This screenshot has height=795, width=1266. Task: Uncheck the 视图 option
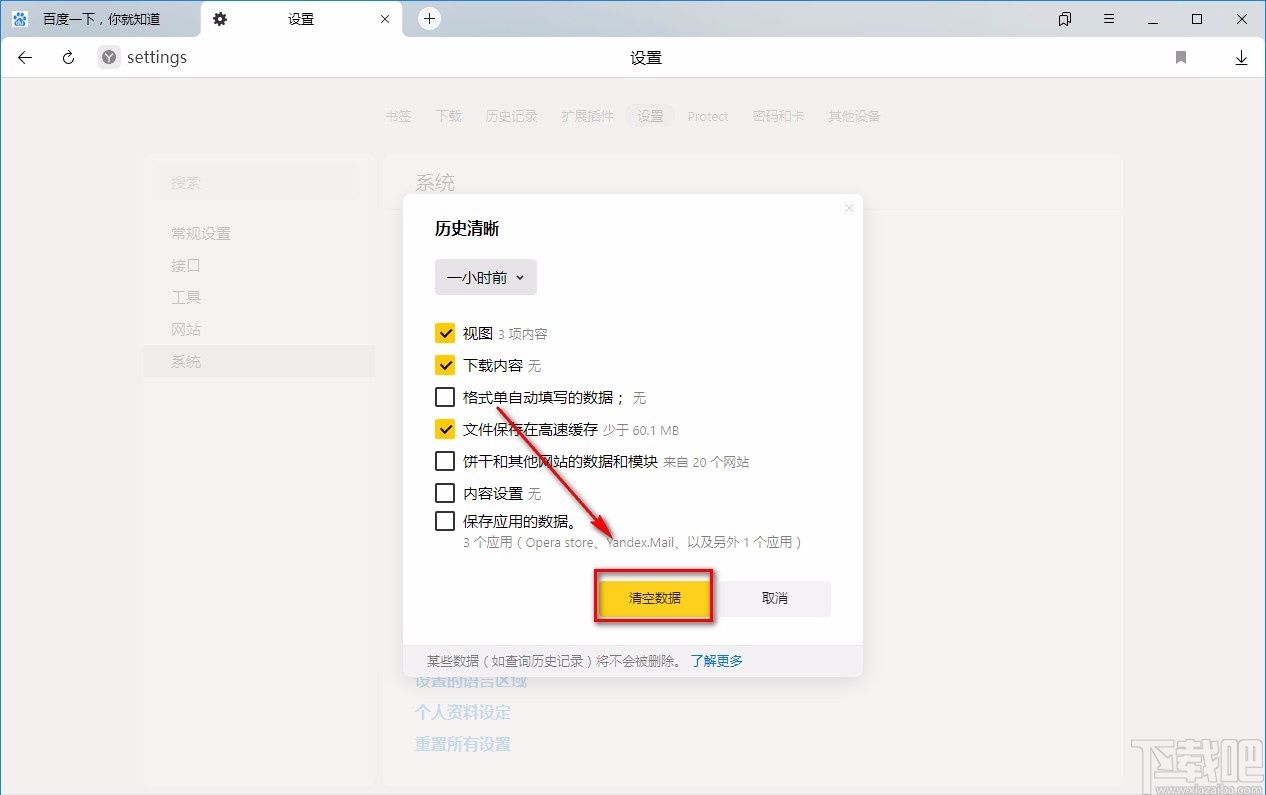coord(445,333)
